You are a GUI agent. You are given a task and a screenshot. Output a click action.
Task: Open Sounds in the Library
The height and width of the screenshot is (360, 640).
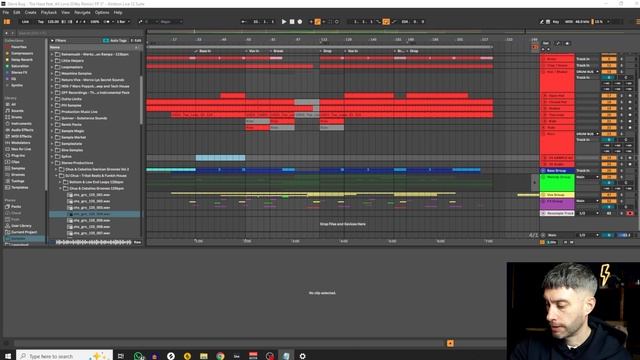tap(17, 111)
